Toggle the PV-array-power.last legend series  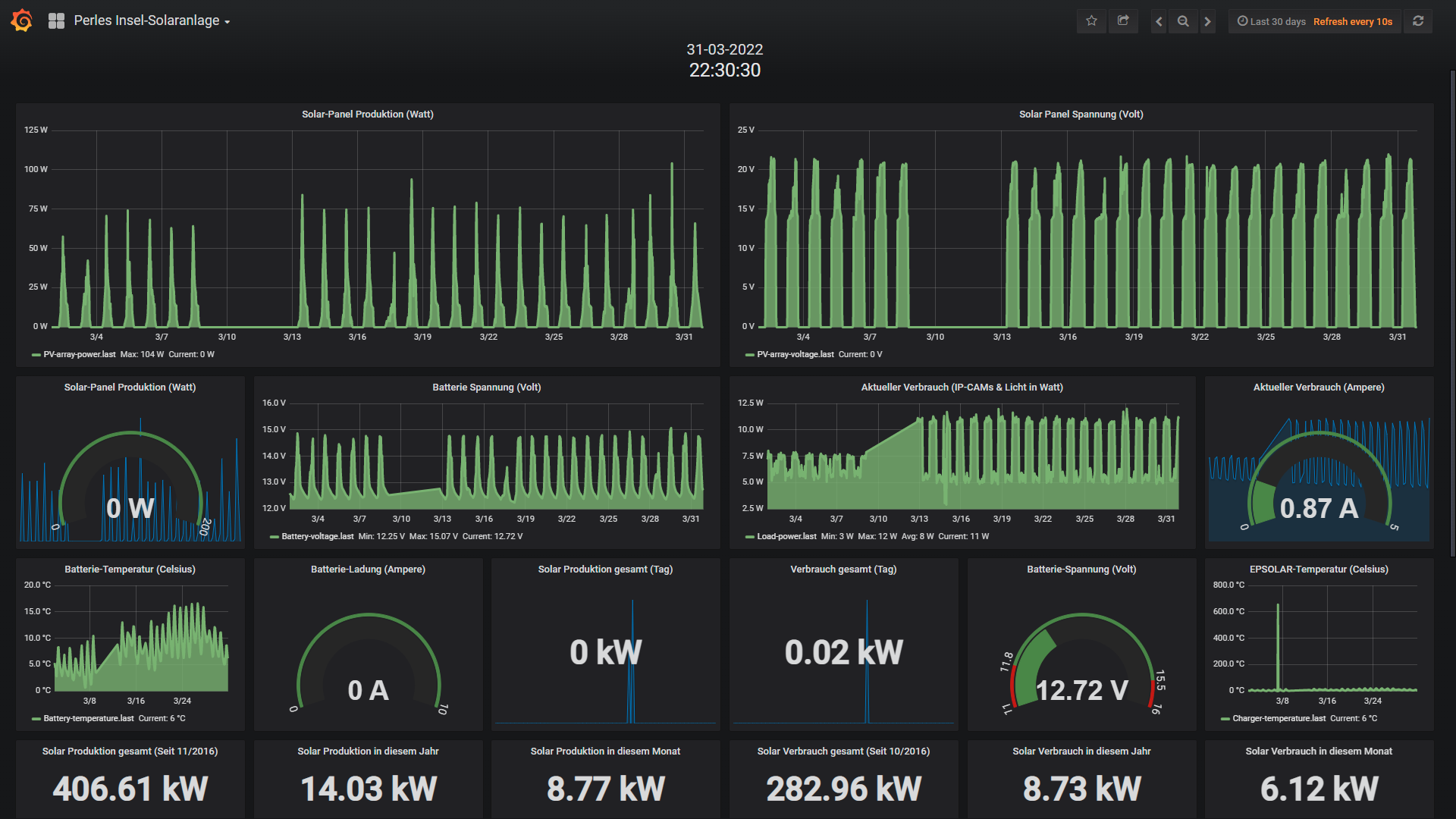pyautogui.click(x=80, y=354)
